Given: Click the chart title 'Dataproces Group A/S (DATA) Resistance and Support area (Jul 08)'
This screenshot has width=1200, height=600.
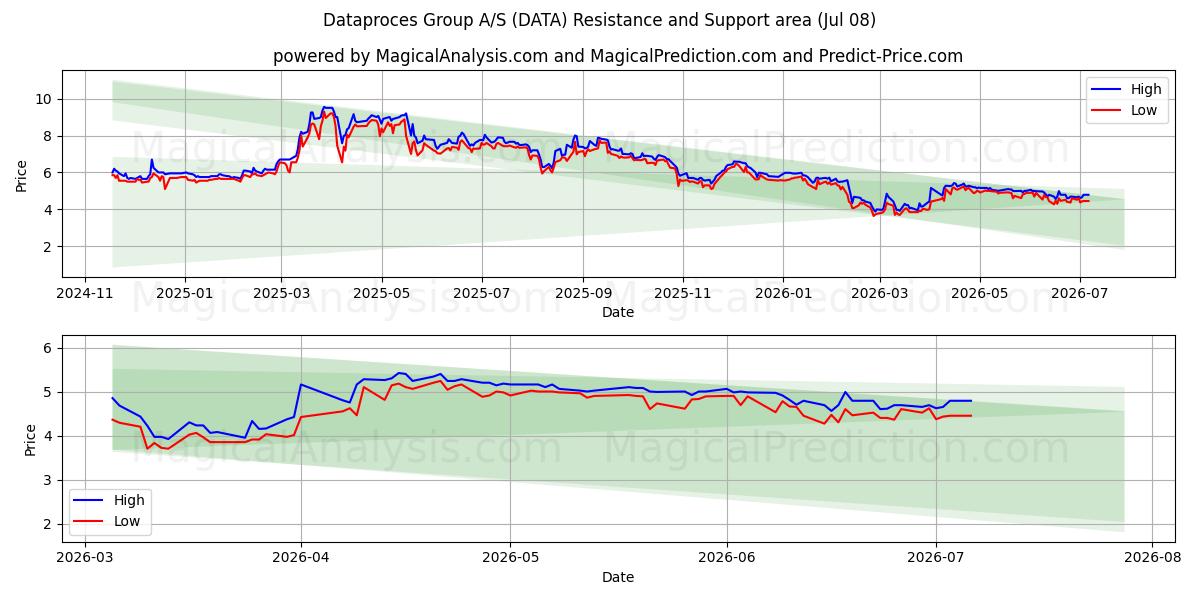Looking at the screenshot, I should (600, 20).
